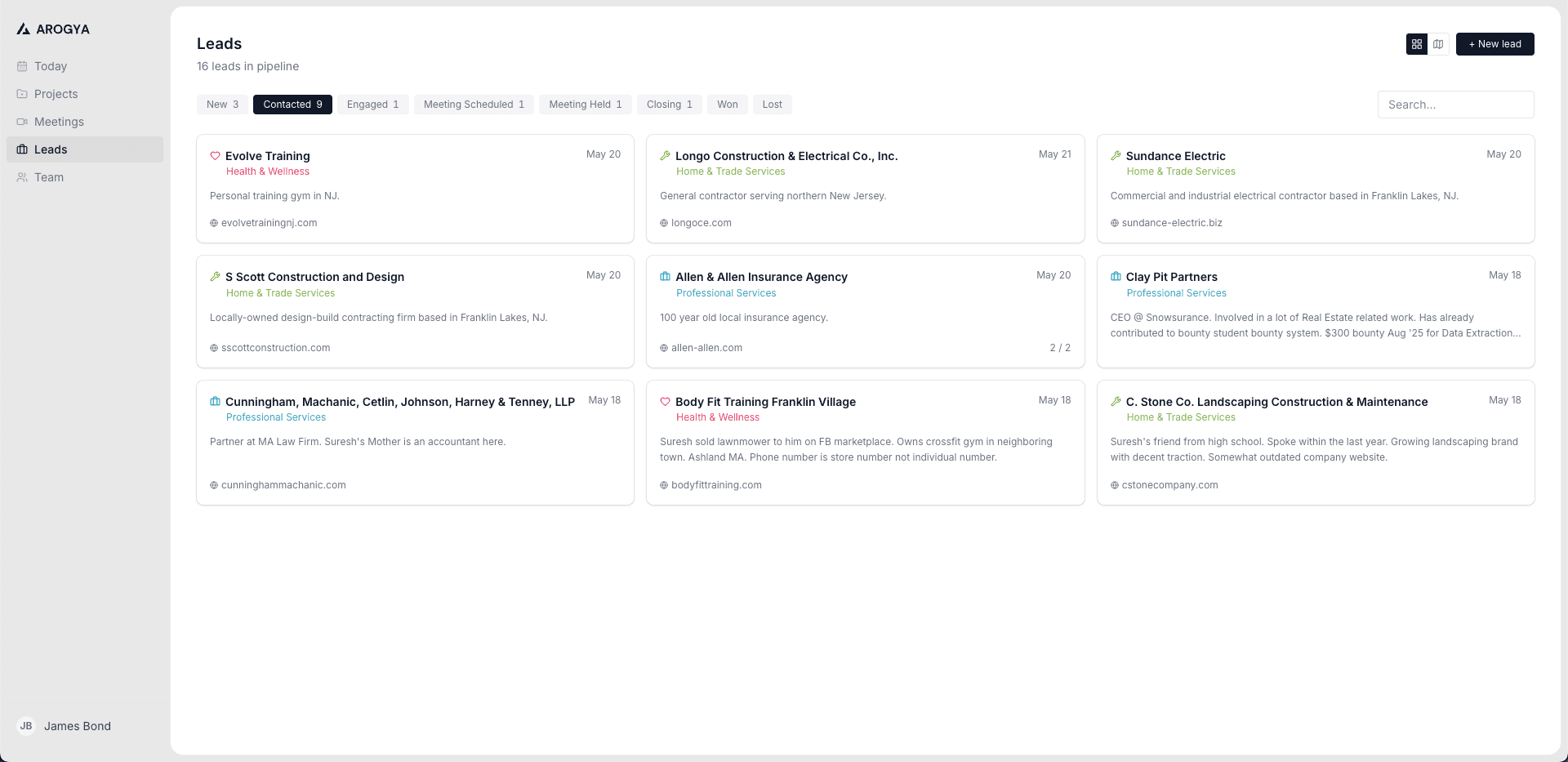Click the Leads briefcase icon in sidebar
The height and width of the screenshot is (762, 1568).
(x=22, y=149)
